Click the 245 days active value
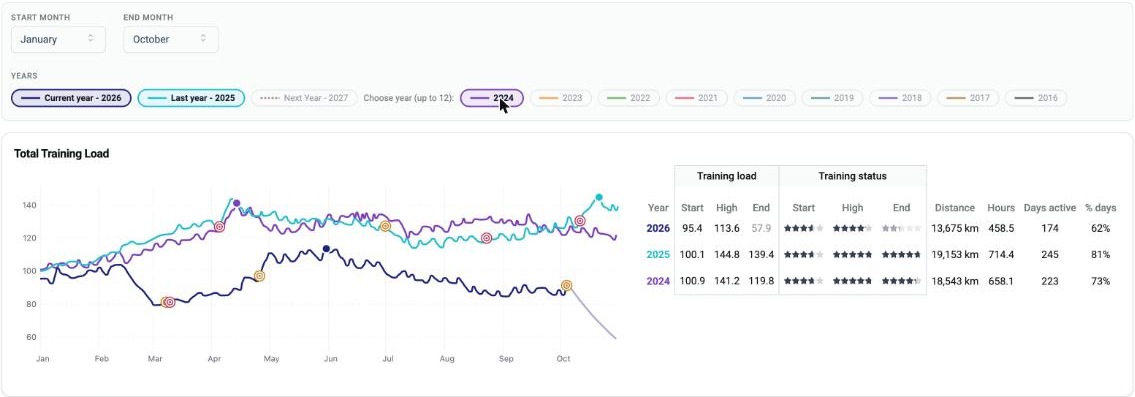 [x=1049, y=255]
